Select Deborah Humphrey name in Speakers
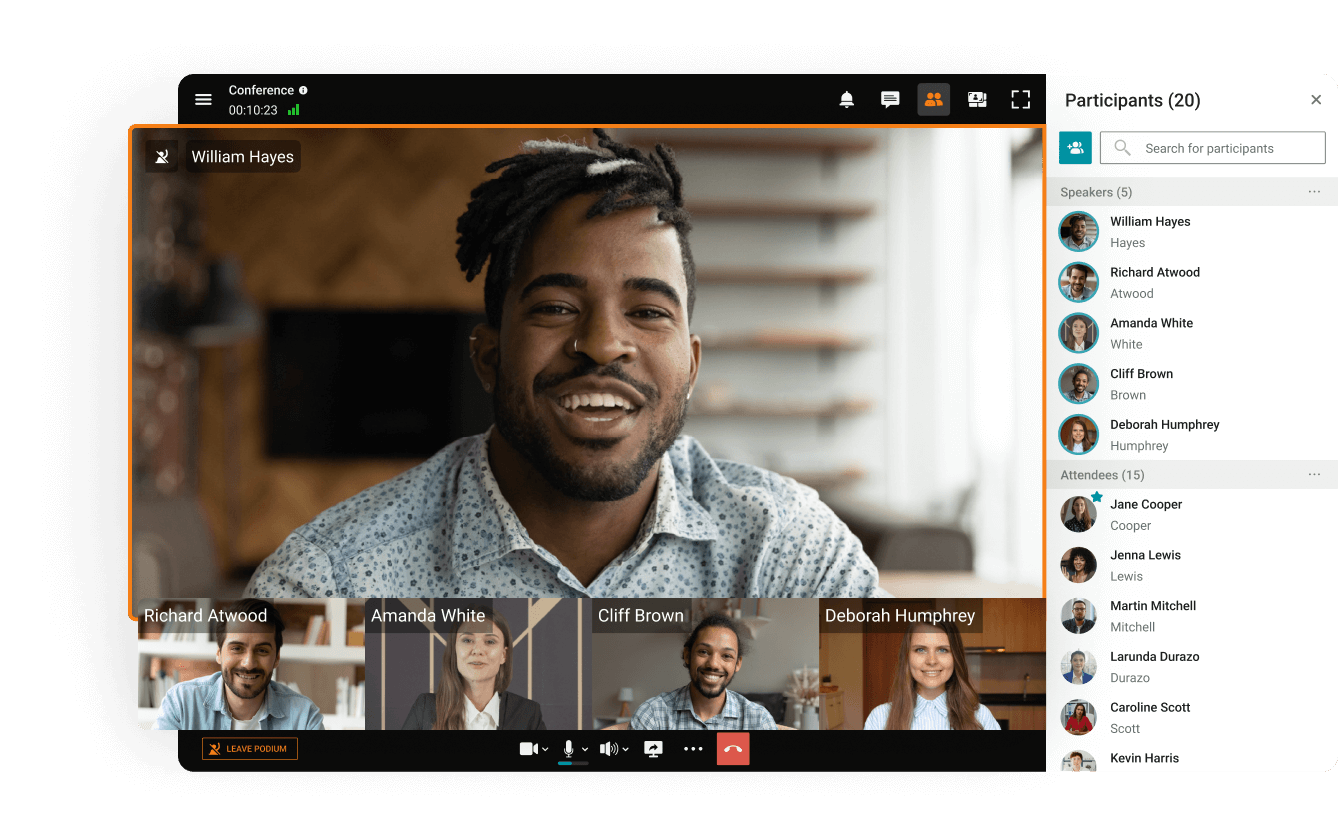The width and height of the screenshot is (1338, 818). coord(1165,425)
